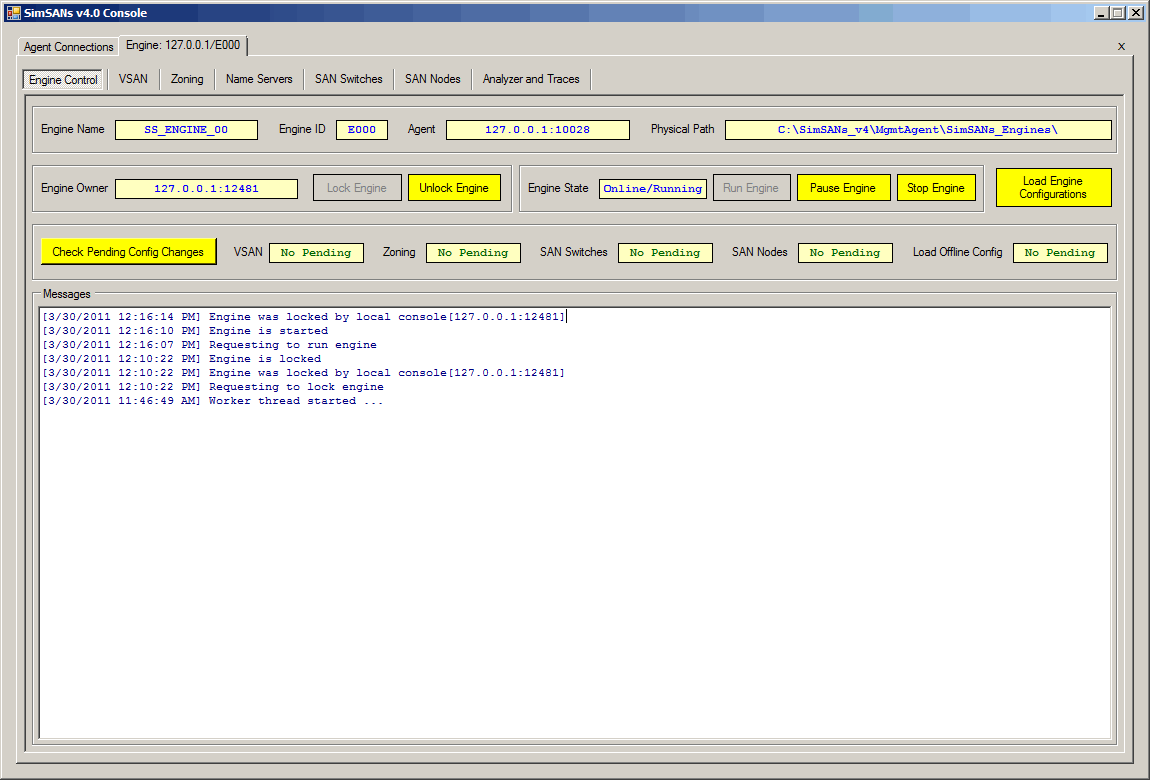Viewport: 1150px width, 780px height.
Task: Select the Physical Path field
Action: 917,130
